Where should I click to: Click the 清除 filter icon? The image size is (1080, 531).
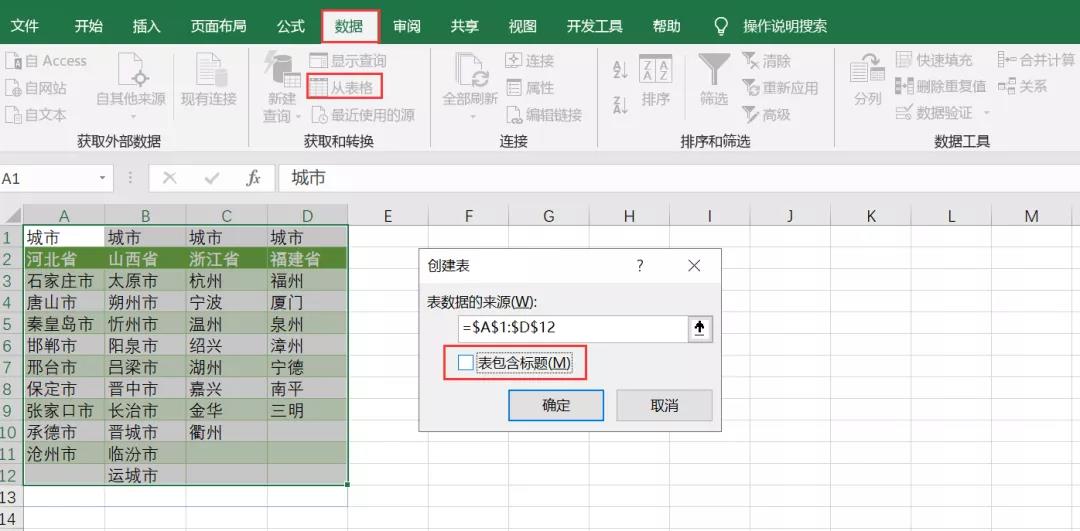[x=750, y=61]
